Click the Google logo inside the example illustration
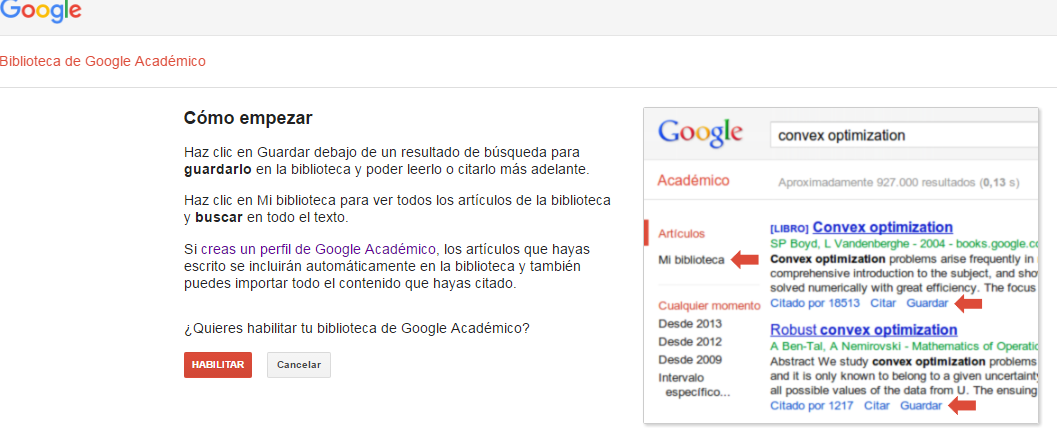Screen dimensions: 1057x435 click(700, 132)
